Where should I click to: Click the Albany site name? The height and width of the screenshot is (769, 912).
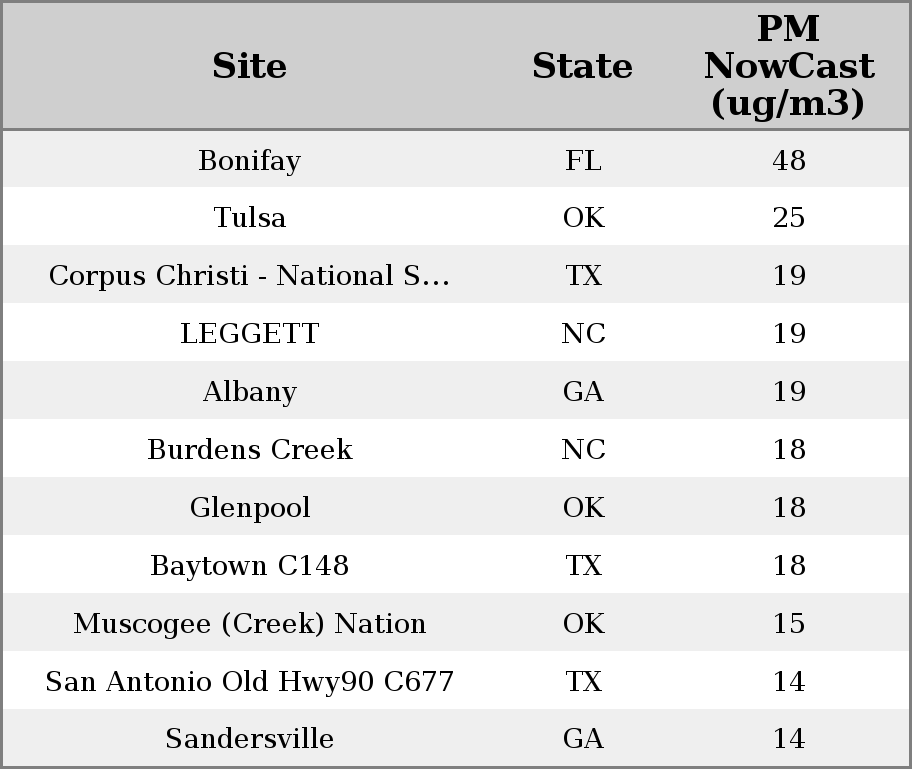(249, 391)
